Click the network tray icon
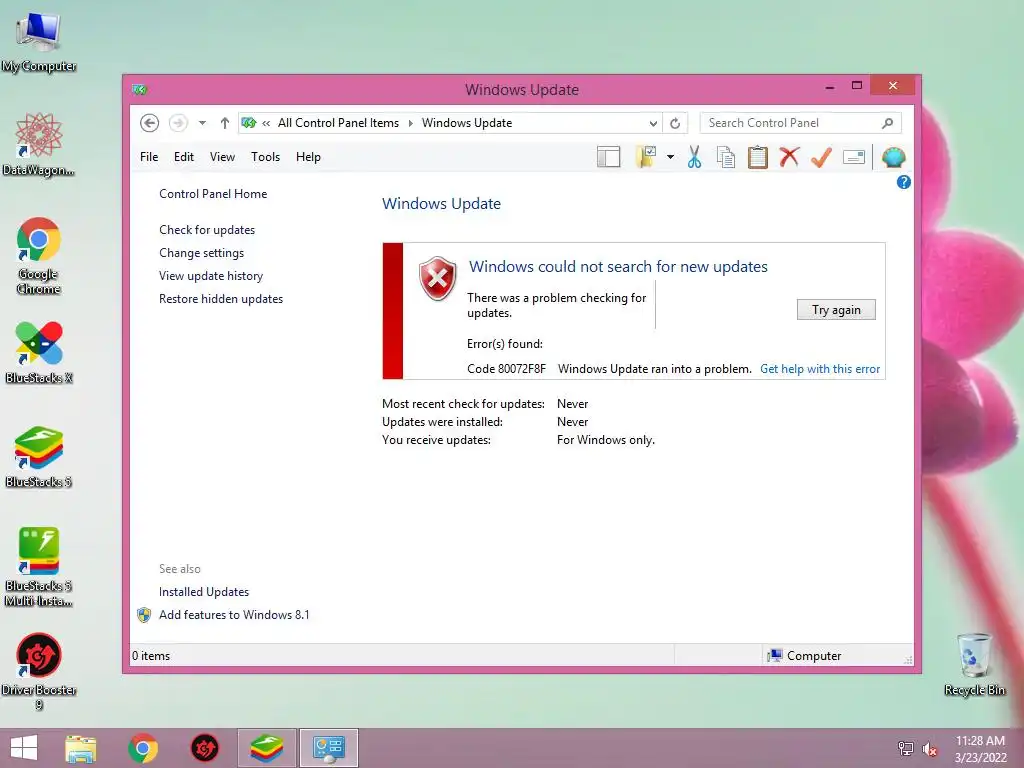1024x768 pixels. tap(905, 748)
